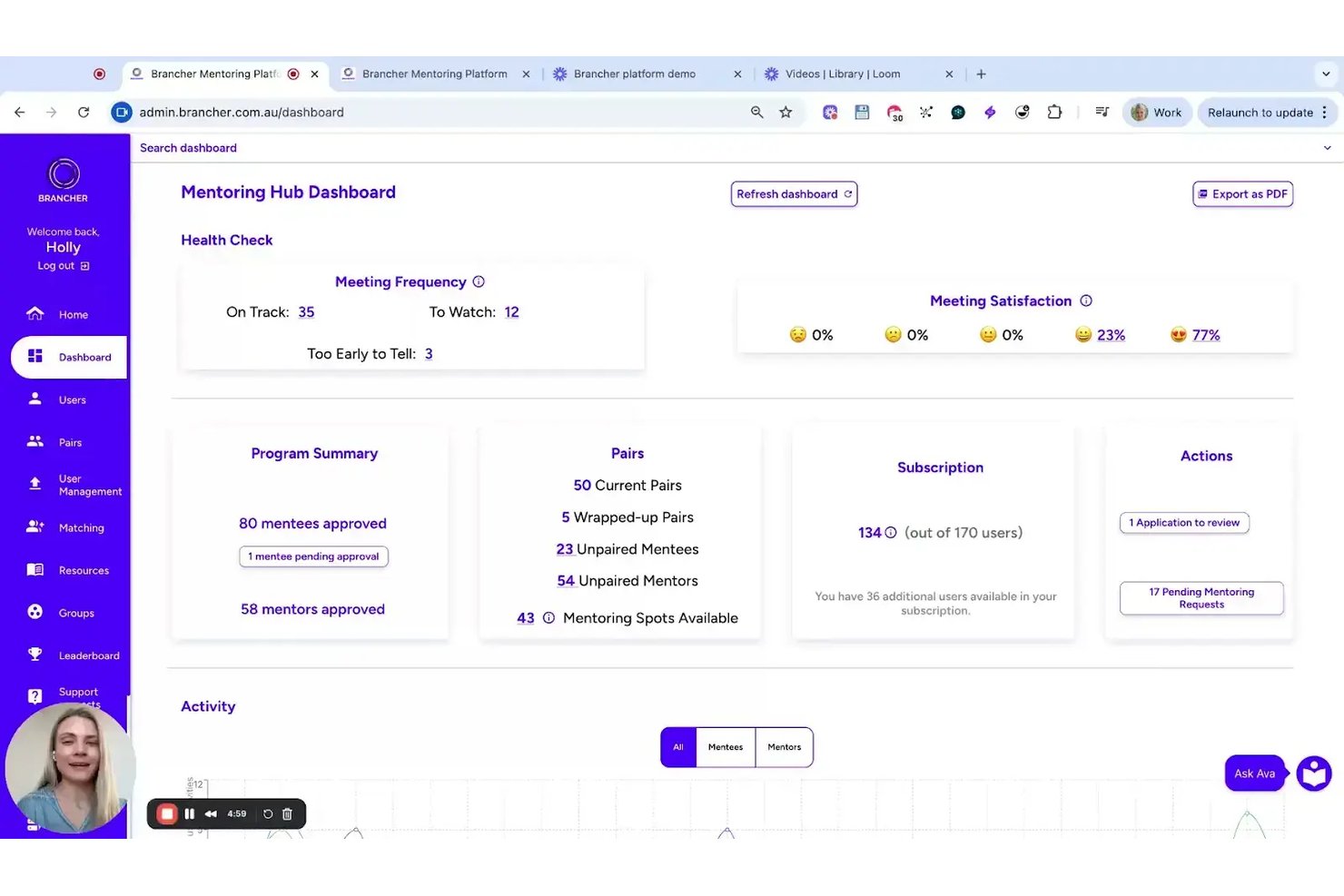Open the tab search dropdown
Image resolution: width=1344 pixels, height=896 pixels.
(x=1326, y=74)
